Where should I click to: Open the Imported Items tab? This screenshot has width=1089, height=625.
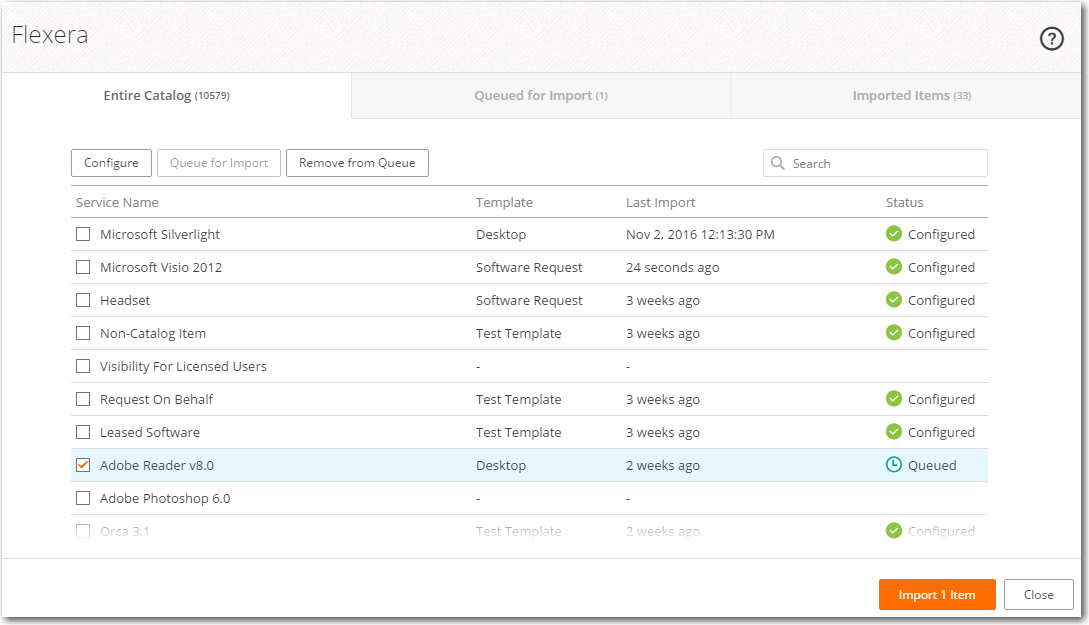coord(911,96)
